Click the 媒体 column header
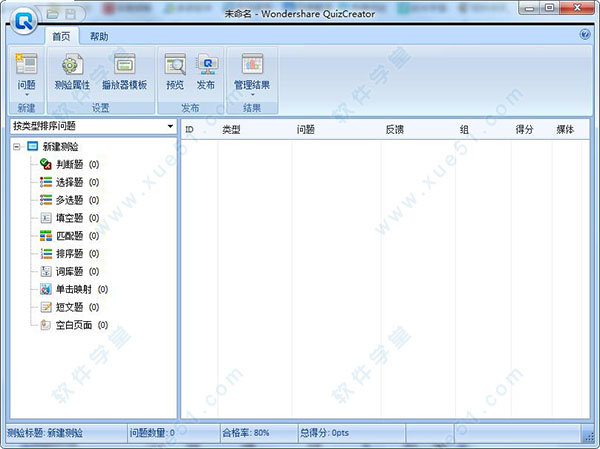 (565, 130)
